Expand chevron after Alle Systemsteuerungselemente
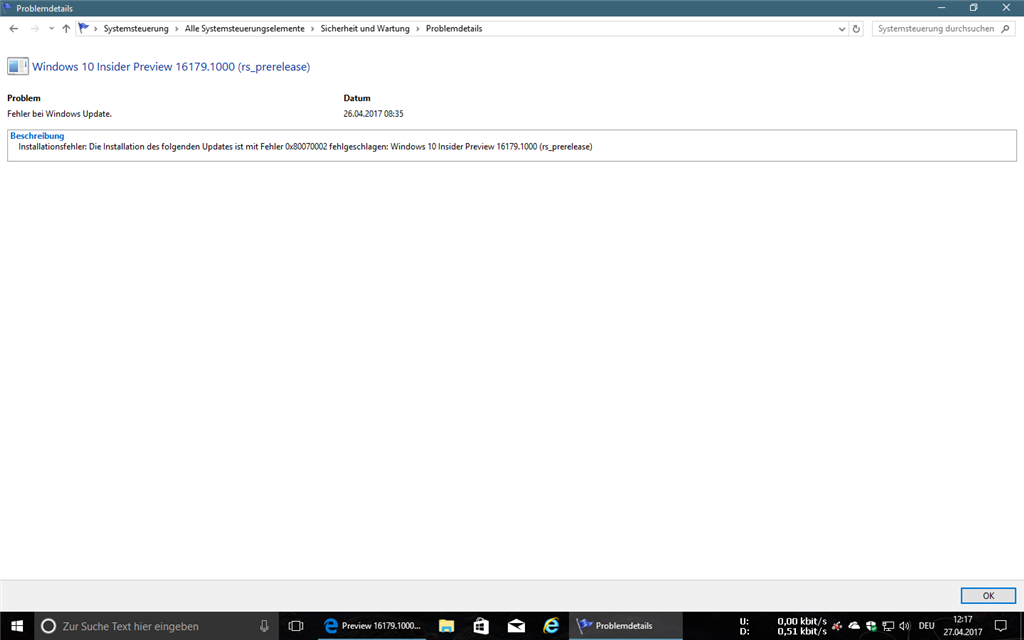1024x640 pixels. [312, 29]
